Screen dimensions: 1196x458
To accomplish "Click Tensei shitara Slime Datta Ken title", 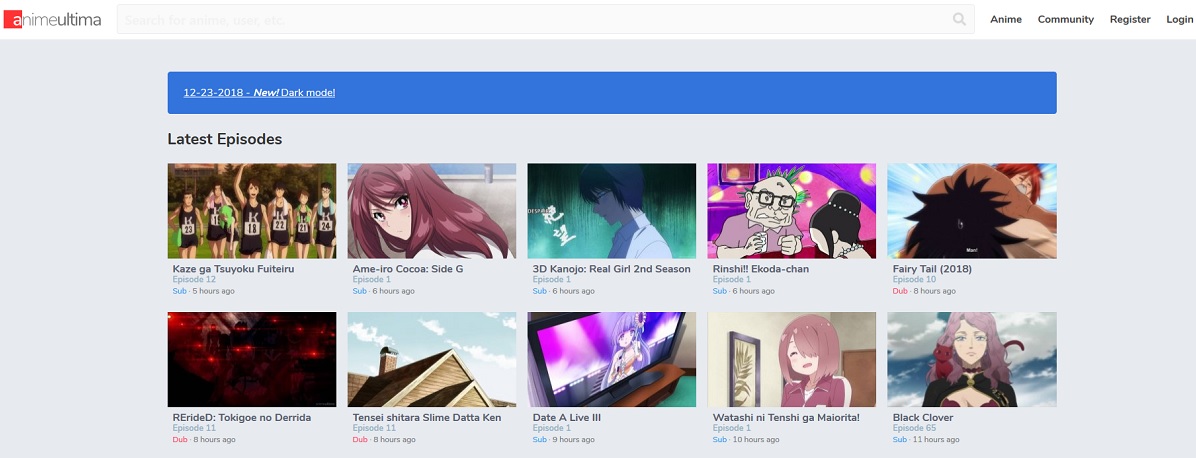I will coord(427,418).
